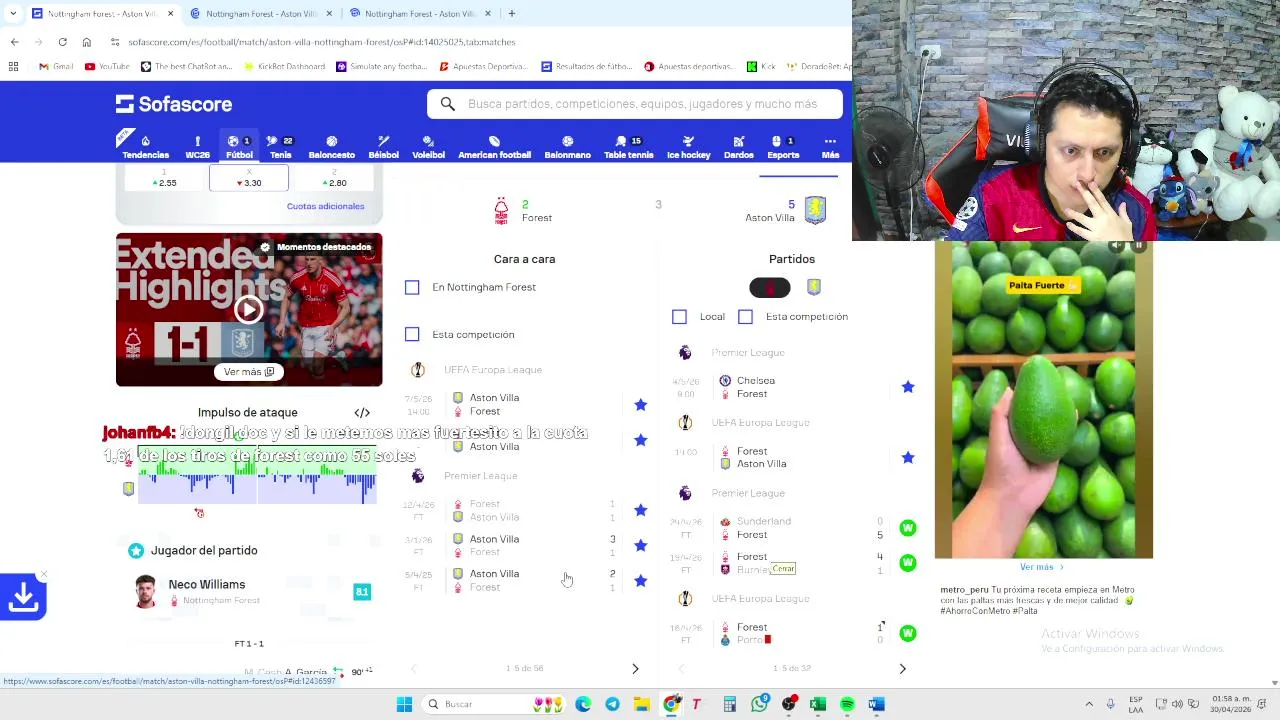
Task: Check Esta competición under Partidos
Action: [x=745, y=317]
